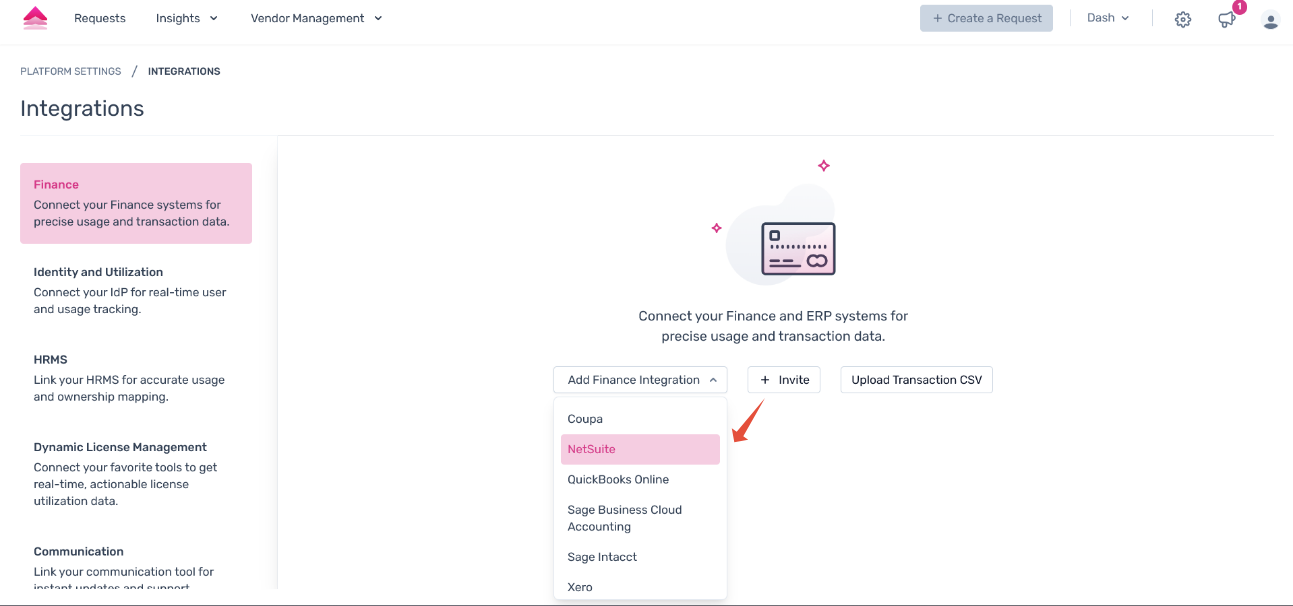Select the Identity and Utilization section
Screen dimensions: 1293x606
click(x=98, y=271)
